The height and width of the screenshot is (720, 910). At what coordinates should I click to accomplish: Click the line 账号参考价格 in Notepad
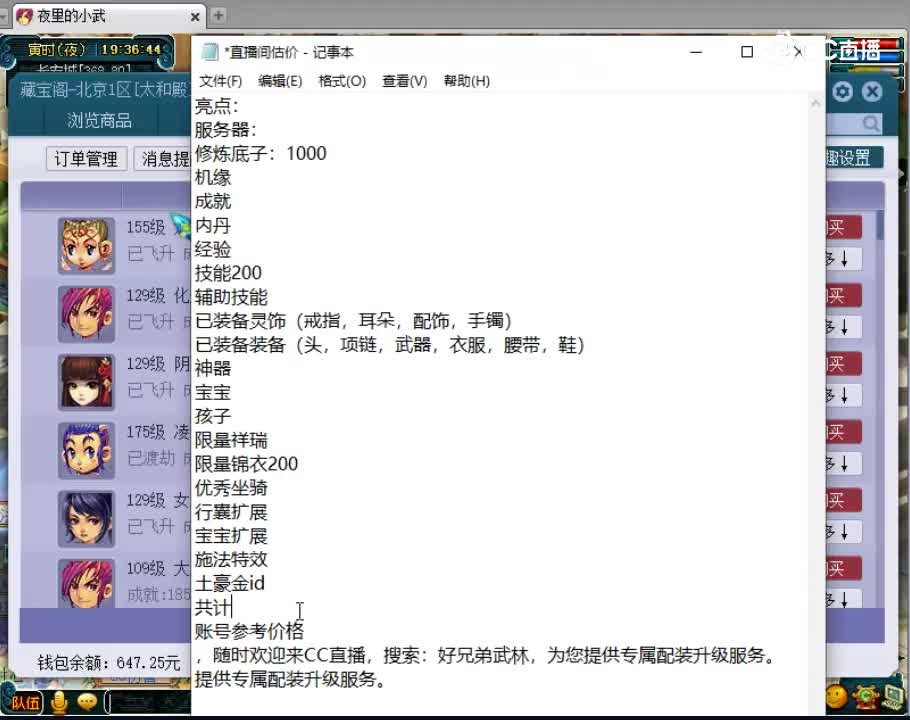pyautogui.click(x=249, y=631)
